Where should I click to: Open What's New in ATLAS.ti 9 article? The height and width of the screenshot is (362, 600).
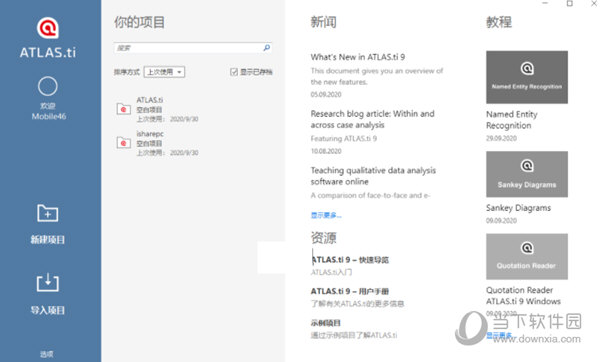pyautogui.click(x=358, y=57)
